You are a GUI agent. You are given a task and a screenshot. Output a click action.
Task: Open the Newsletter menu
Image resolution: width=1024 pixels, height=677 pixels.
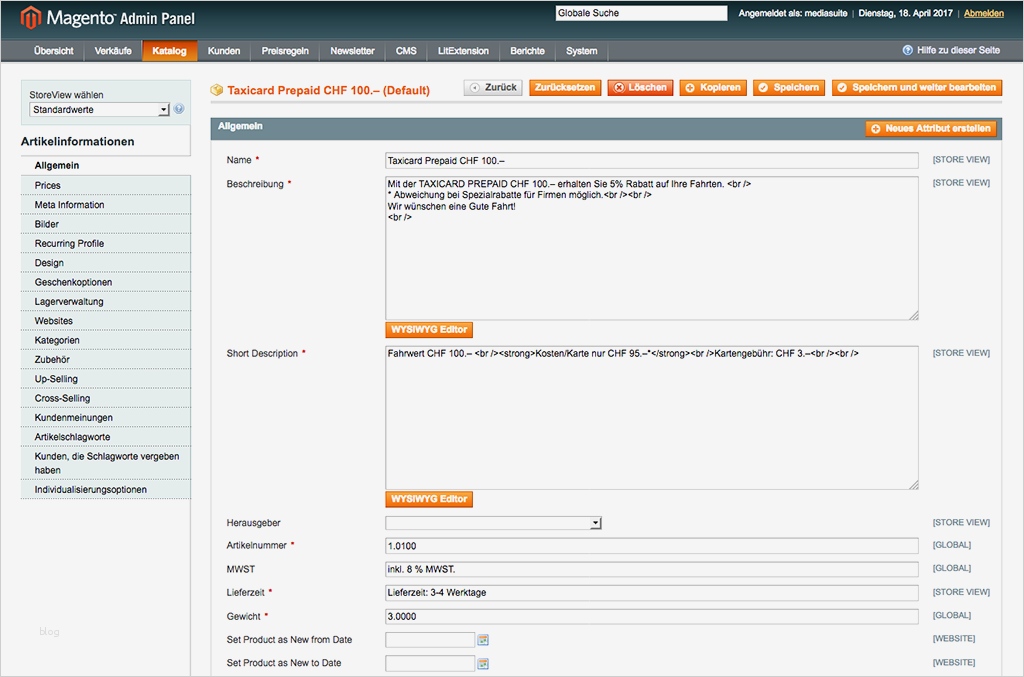[x=352, y=51]
